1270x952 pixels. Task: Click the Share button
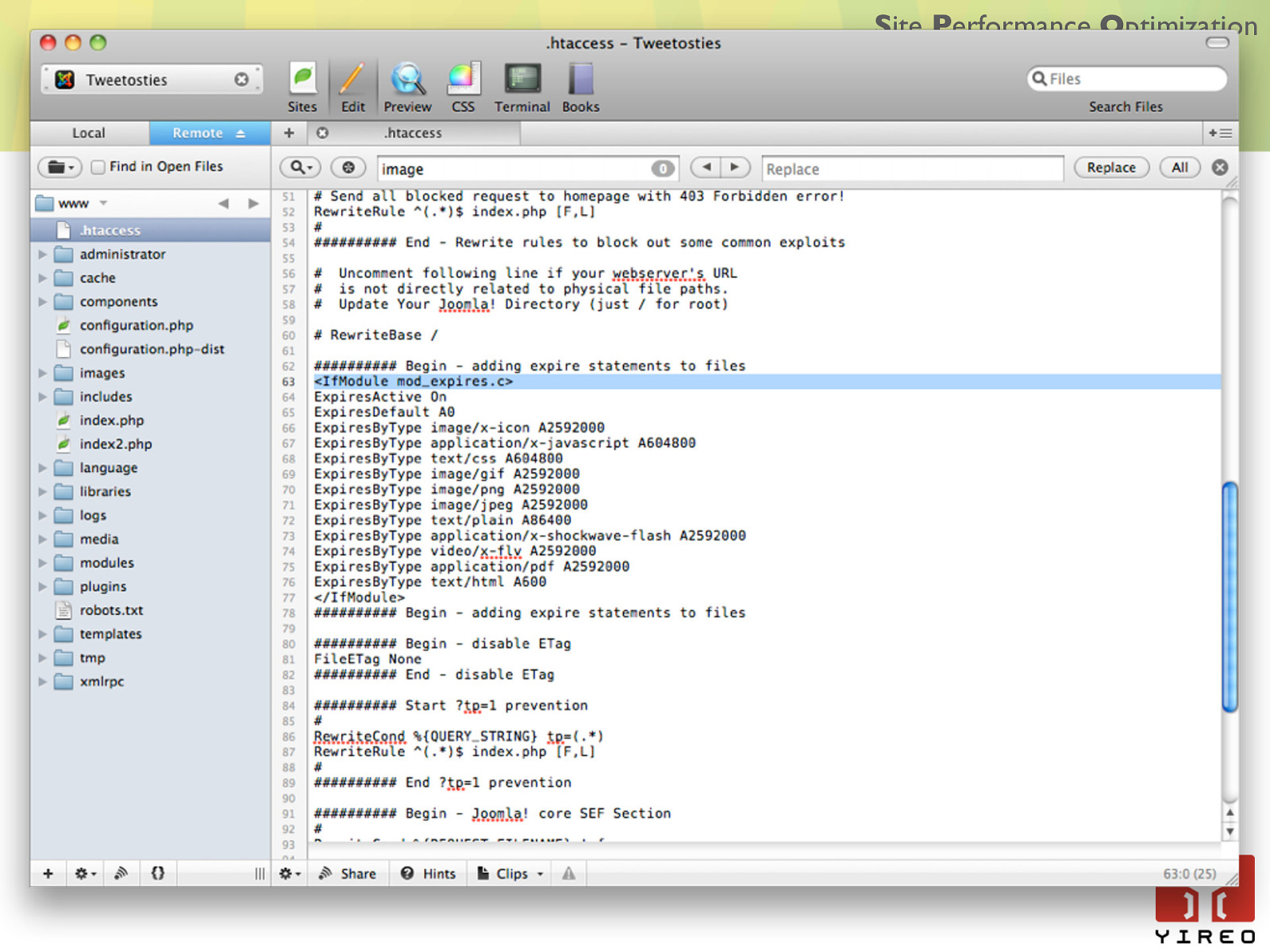click(x=348, y=873)
